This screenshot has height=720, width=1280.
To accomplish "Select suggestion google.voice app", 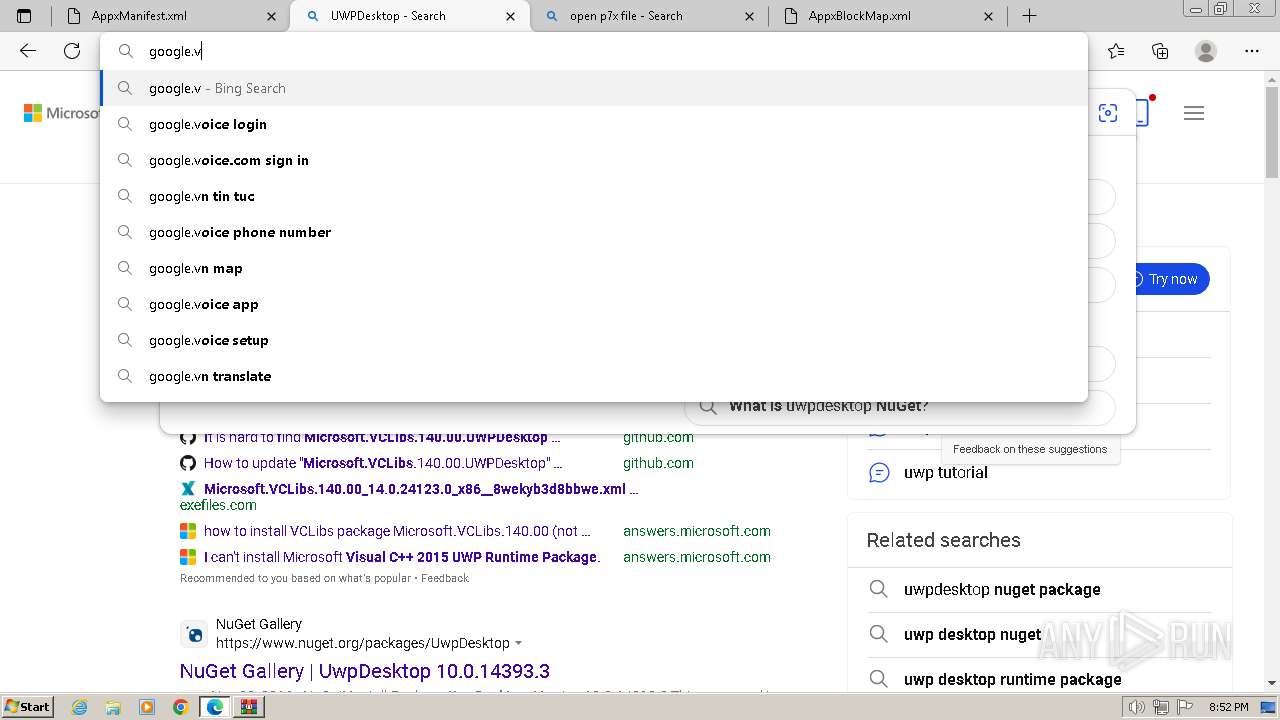I will coord(594,304).
